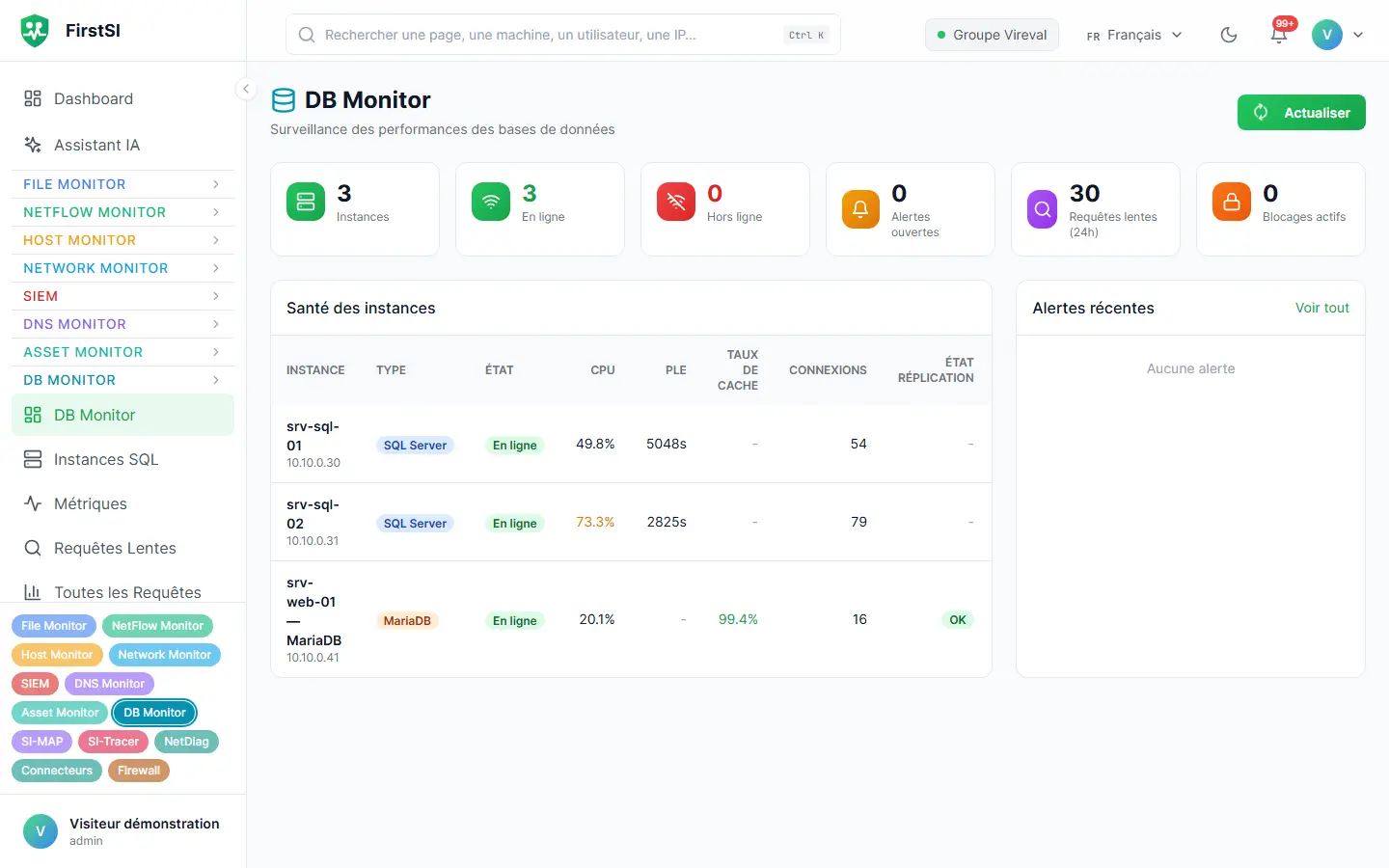This screenshot has width=1389, height=868.
Task: Expand the NETWORK MONITOR section
Action: click(123, 268)
